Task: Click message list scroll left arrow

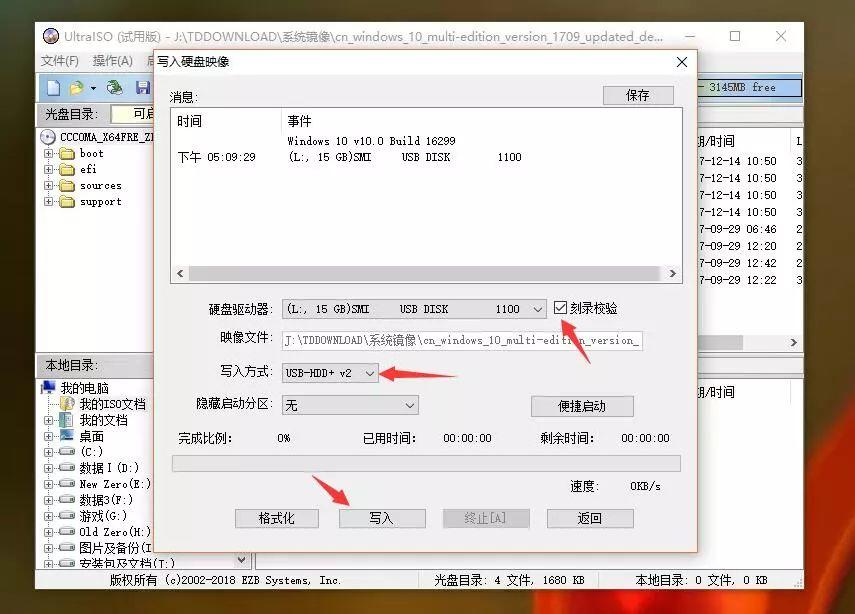Action: pyautogui.click(x=180, y=273)
